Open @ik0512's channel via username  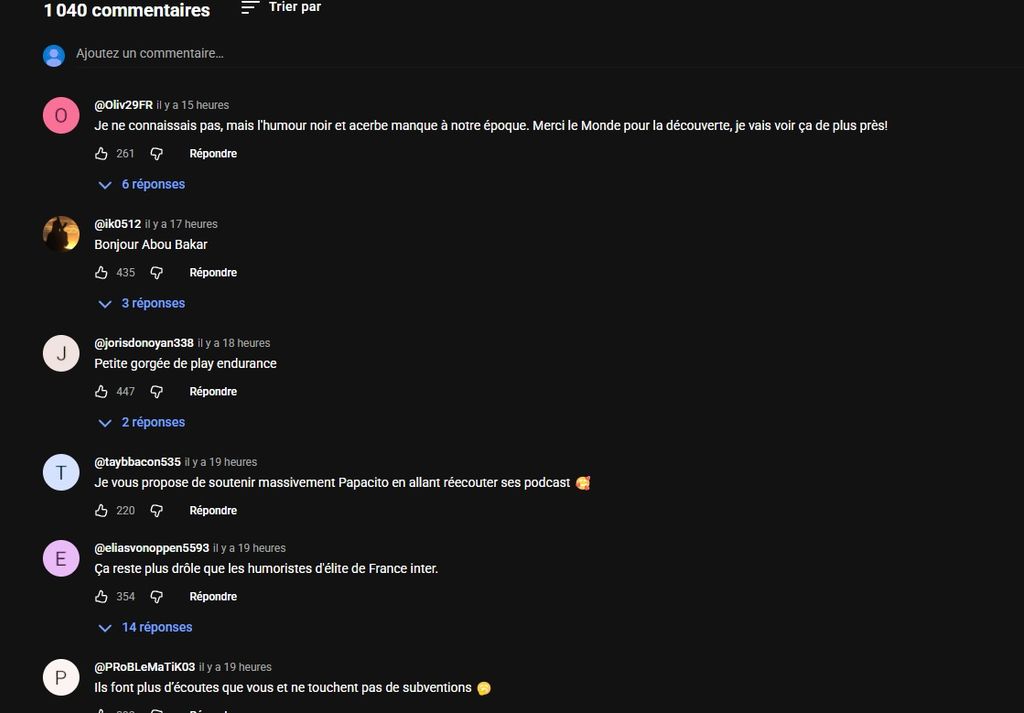pyautogui.click(x=118, y=224)
